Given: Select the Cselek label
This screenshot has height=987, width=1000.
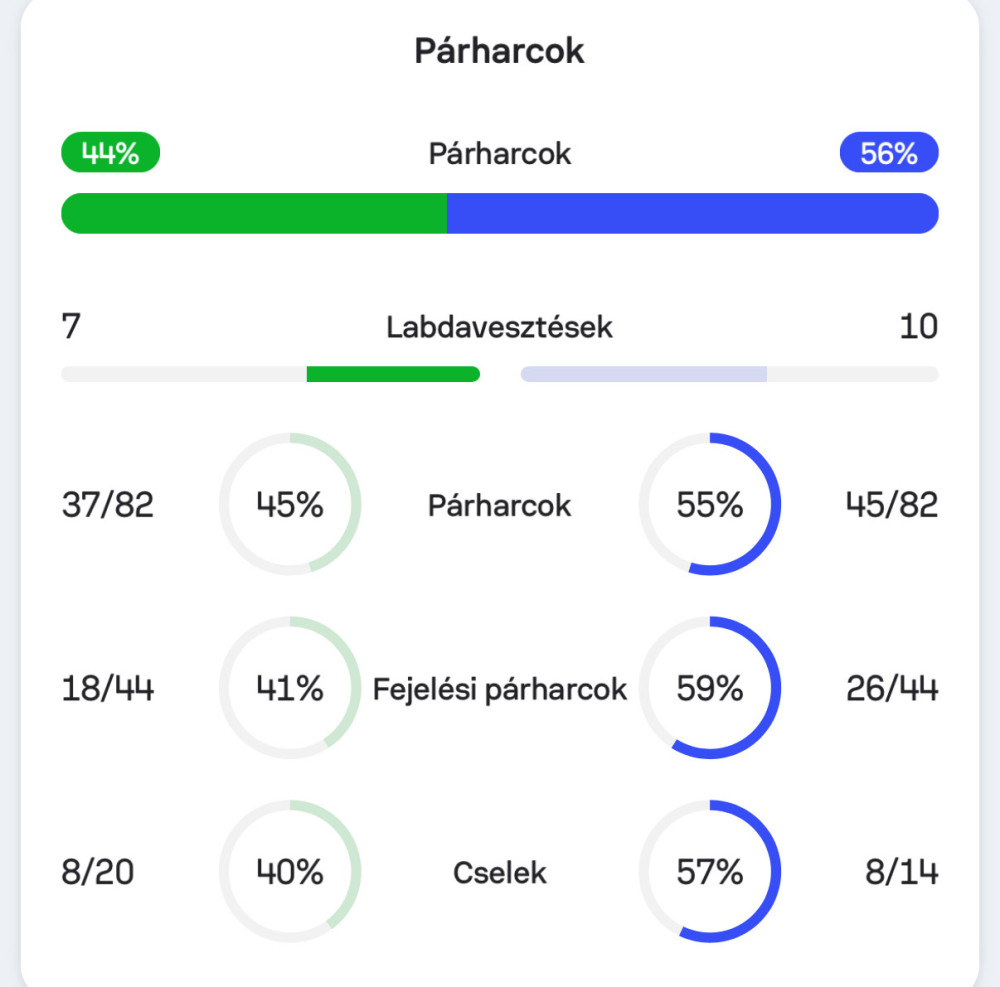Looking at the screenshot, I should (499, 873).
